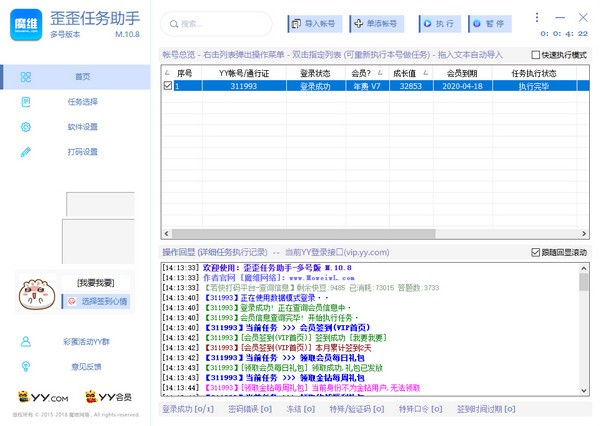600x426 pixels.
Task: Minimize the application window
Action: 560,17
